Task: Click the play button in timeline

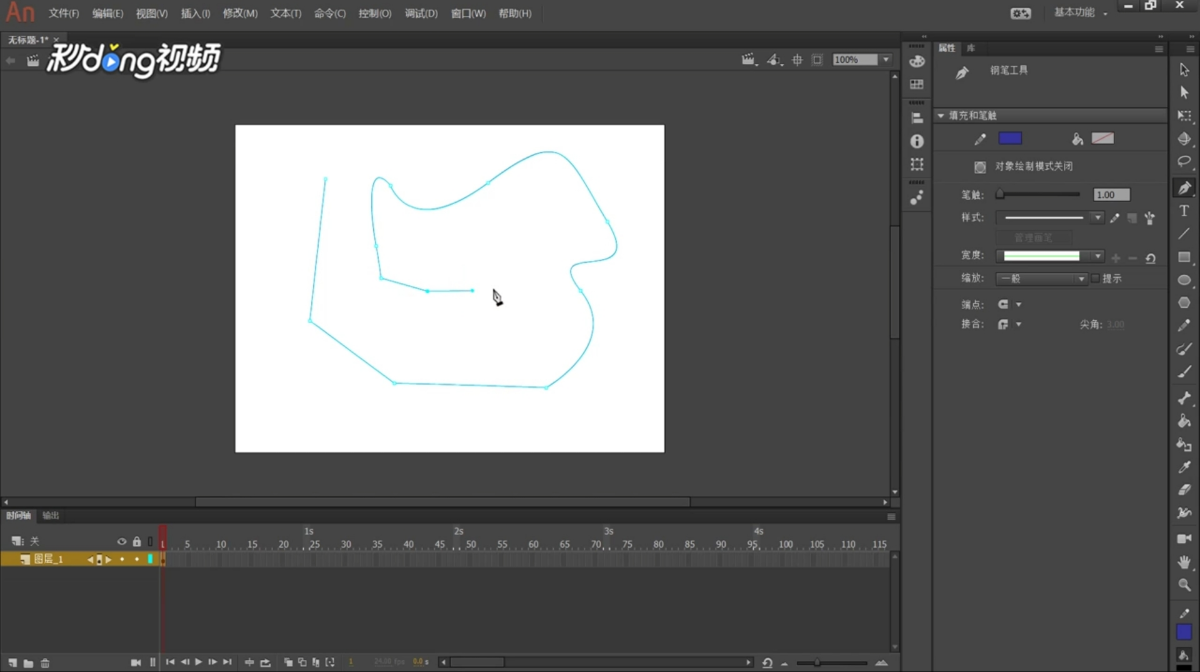Action: 198,662
